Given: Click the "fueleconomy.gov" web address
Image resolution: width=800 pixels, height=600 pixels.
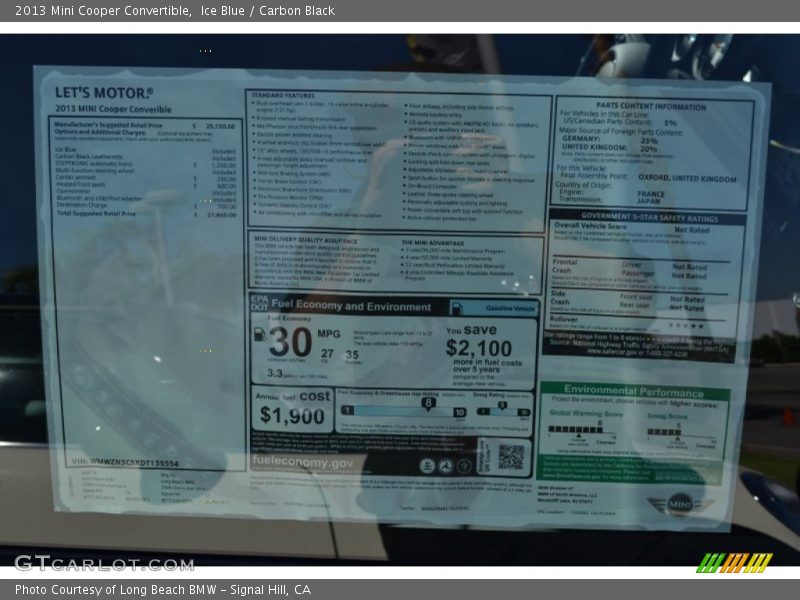Looking at the screenshot, I should (x=302, y=462).
